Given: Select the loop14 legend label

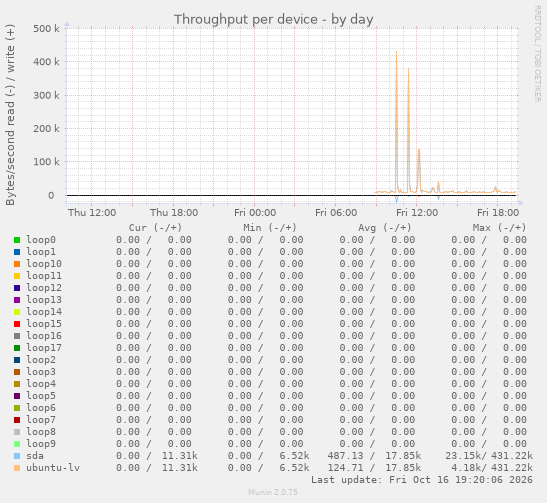Looking at the screenshot, I should [44, 312].
